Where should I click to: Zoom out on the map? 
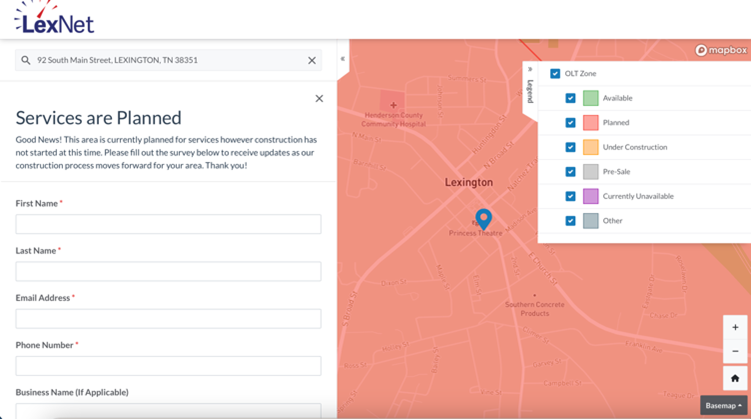735,351
